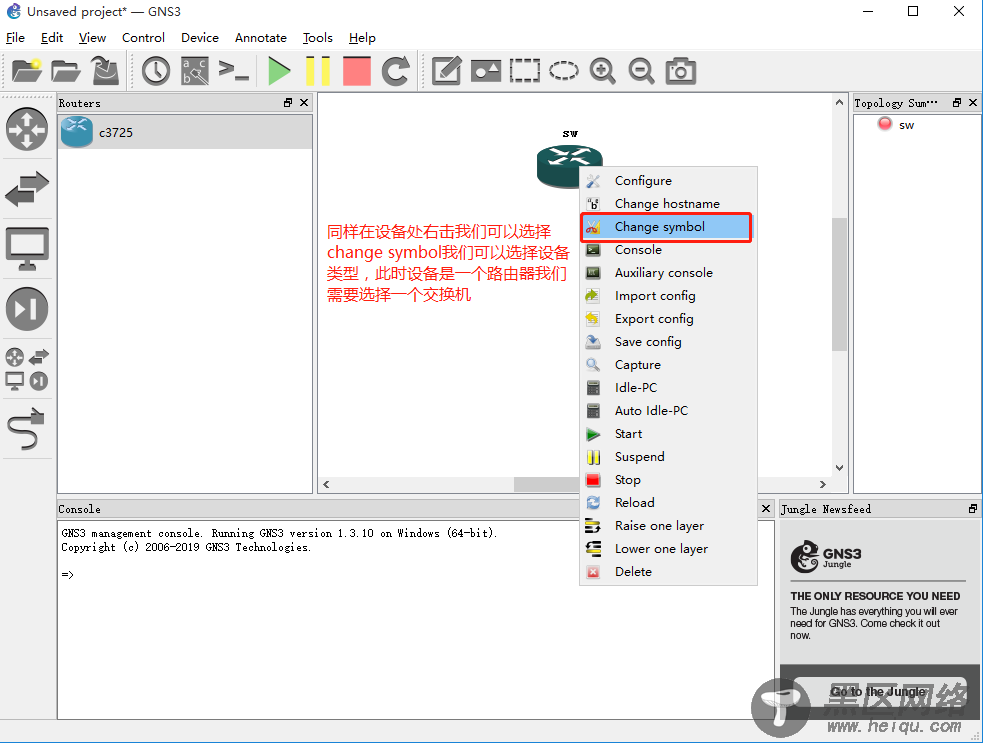Select the c3725 router in Routers list

[x=185, y=132]
